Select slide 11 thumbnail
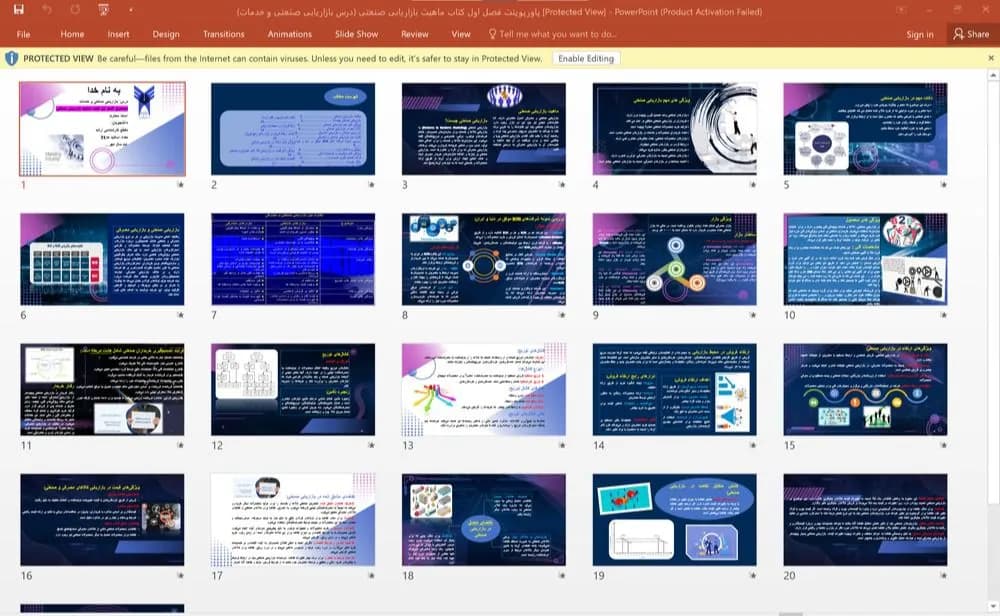1000x616 pixels. pyautogui.click(x=102, y=390)
